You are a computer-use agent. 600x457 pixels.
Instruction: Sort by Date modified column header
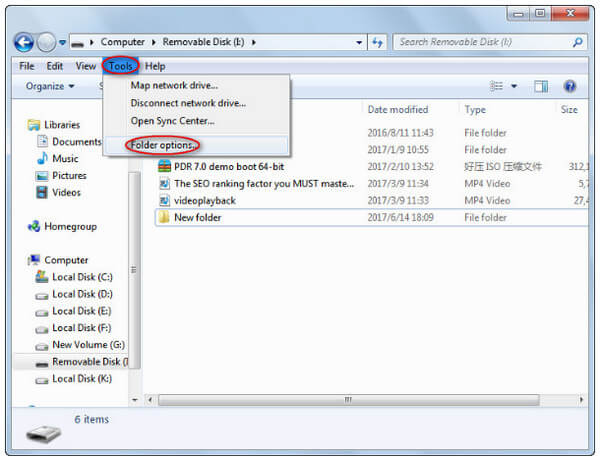396,109
